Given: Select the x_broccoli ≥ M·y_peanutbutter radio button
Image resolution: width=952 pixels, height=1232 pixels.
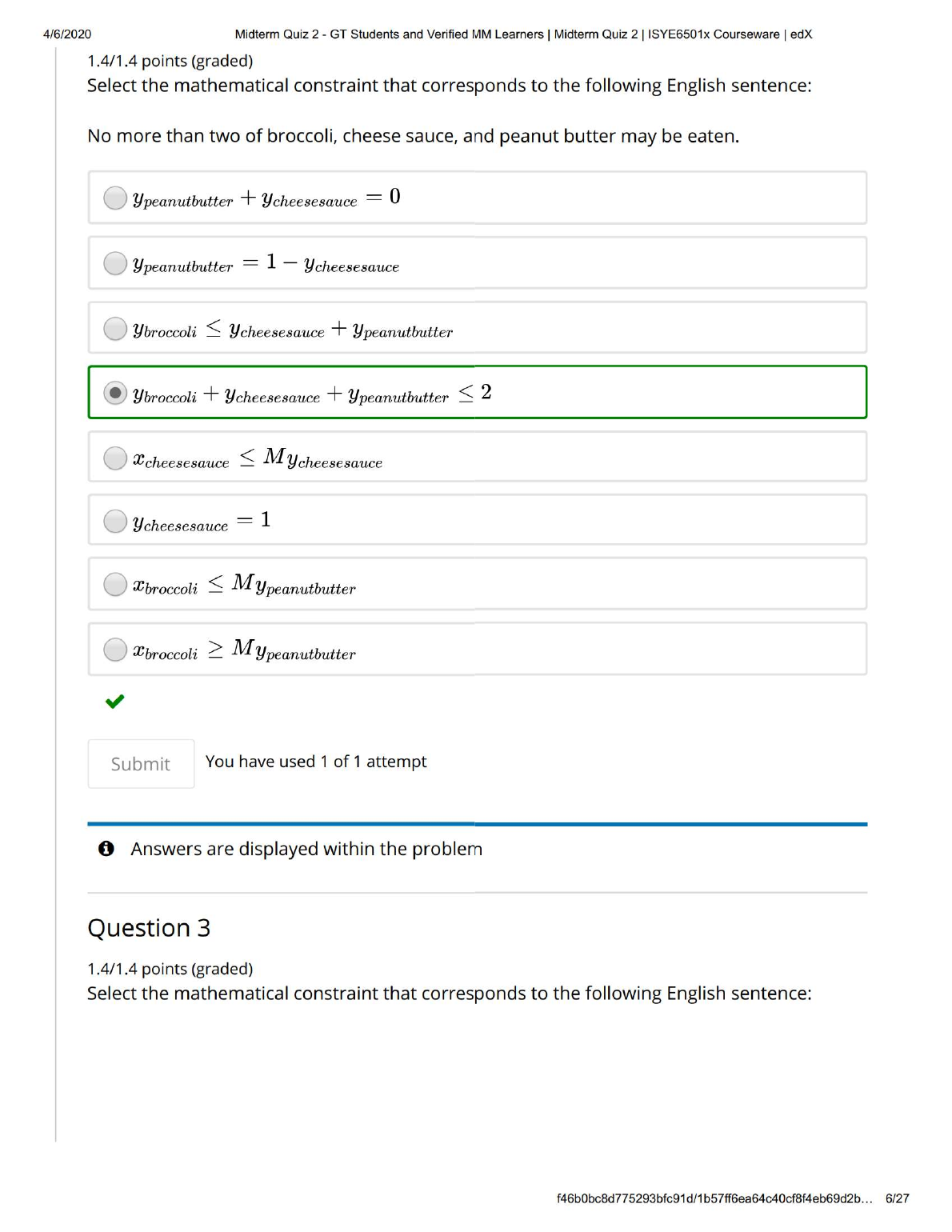Looking at the screenshot, I should 116,650.
